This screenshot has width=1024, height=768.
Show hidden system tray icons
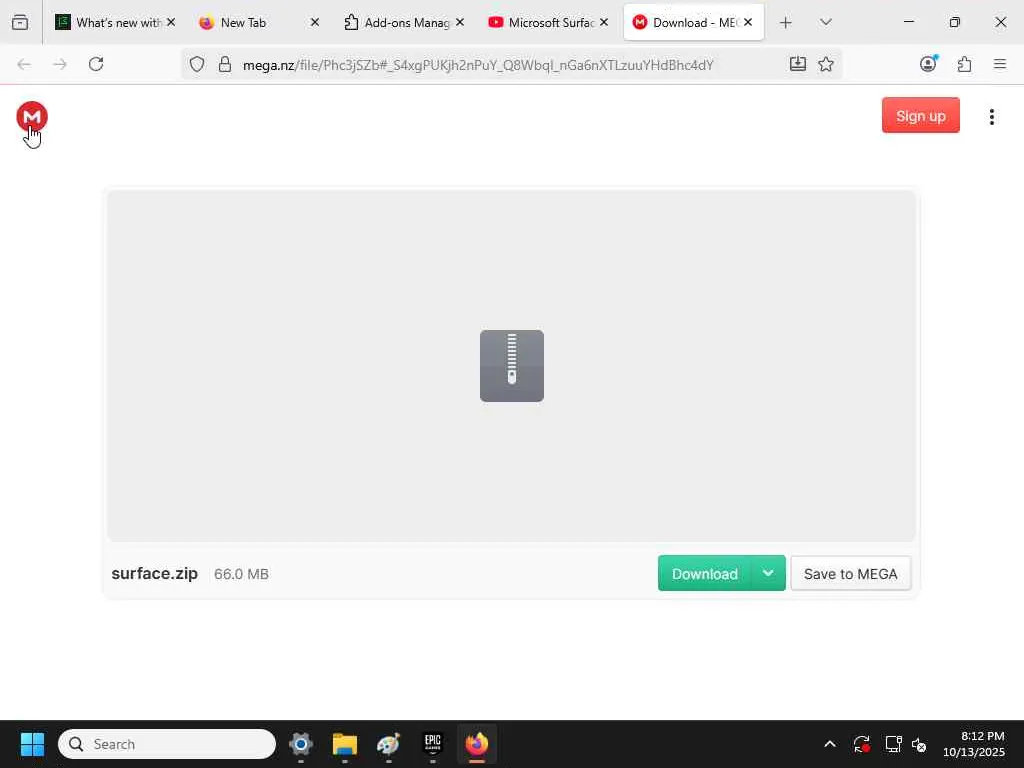pyautogui.click(x=829, y=744)
